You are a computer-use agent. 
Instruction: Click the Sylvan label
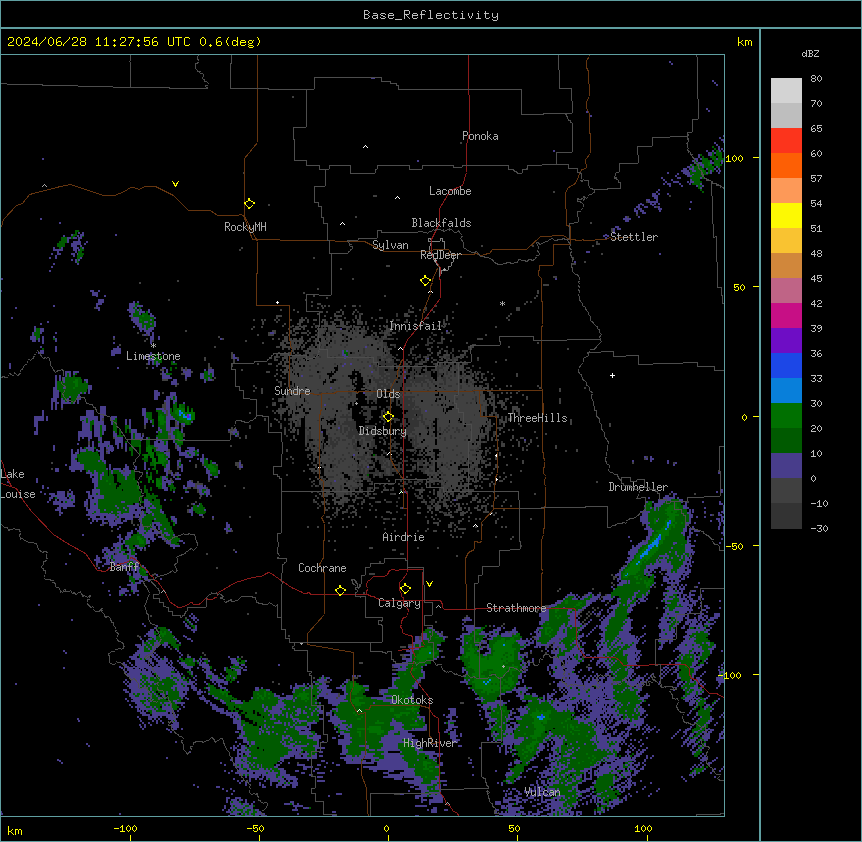(390, 245)
